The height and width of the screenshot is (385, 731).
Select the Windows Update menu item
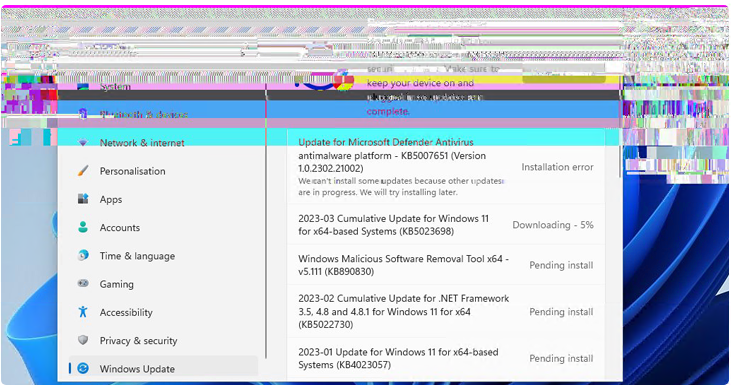pyautogui.click(x=163, y=366)
